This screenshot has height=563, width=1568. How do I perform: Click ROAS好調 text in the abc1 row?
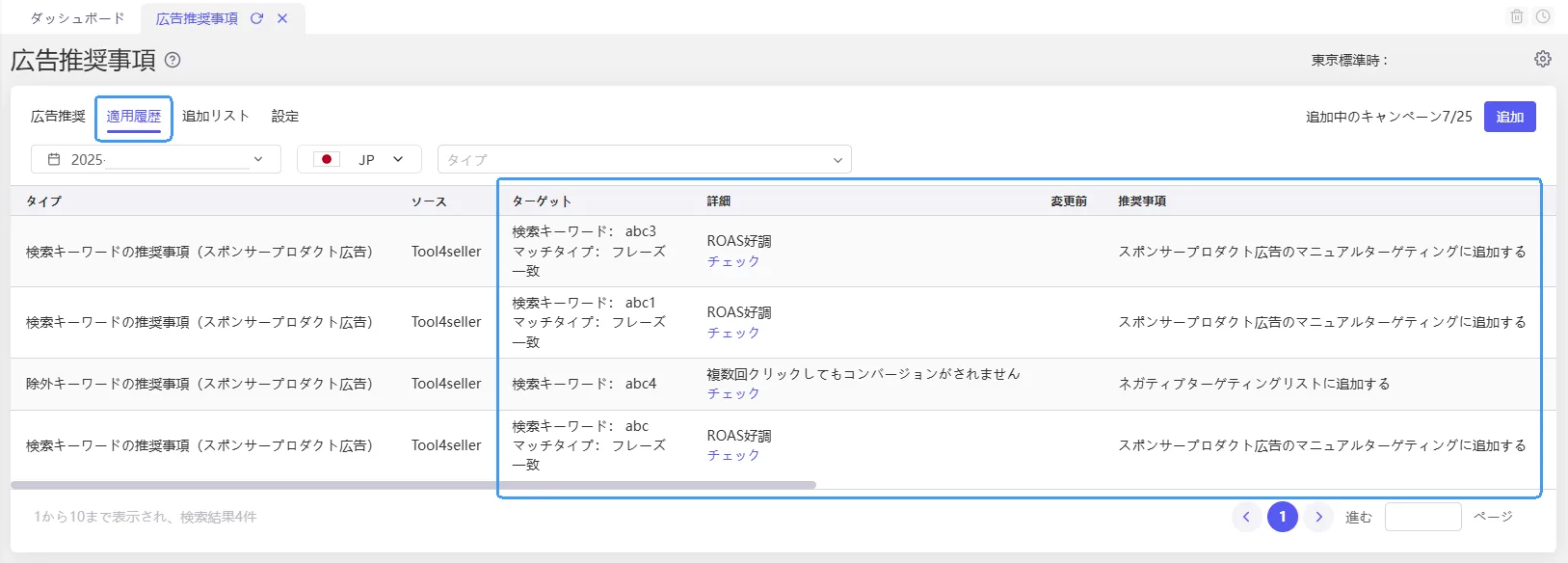click(739, 312)
